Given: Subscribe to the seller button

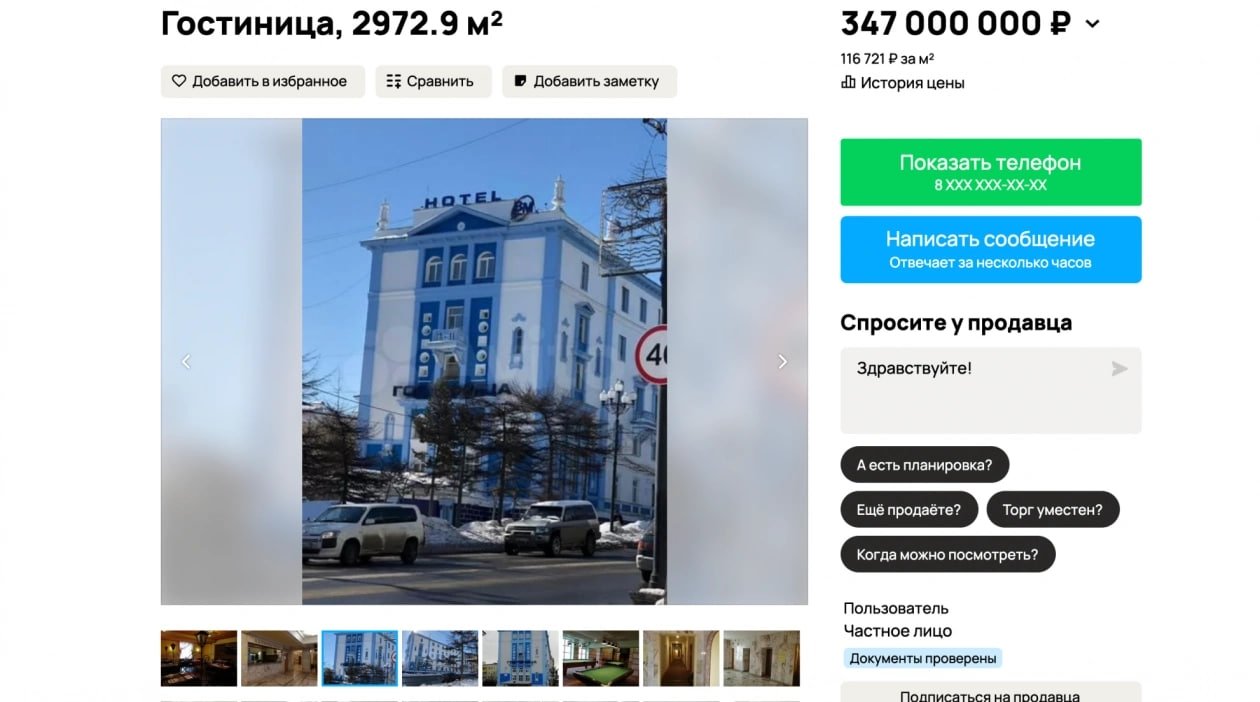Looking at the screenshot, I should (x=990, y=693).
